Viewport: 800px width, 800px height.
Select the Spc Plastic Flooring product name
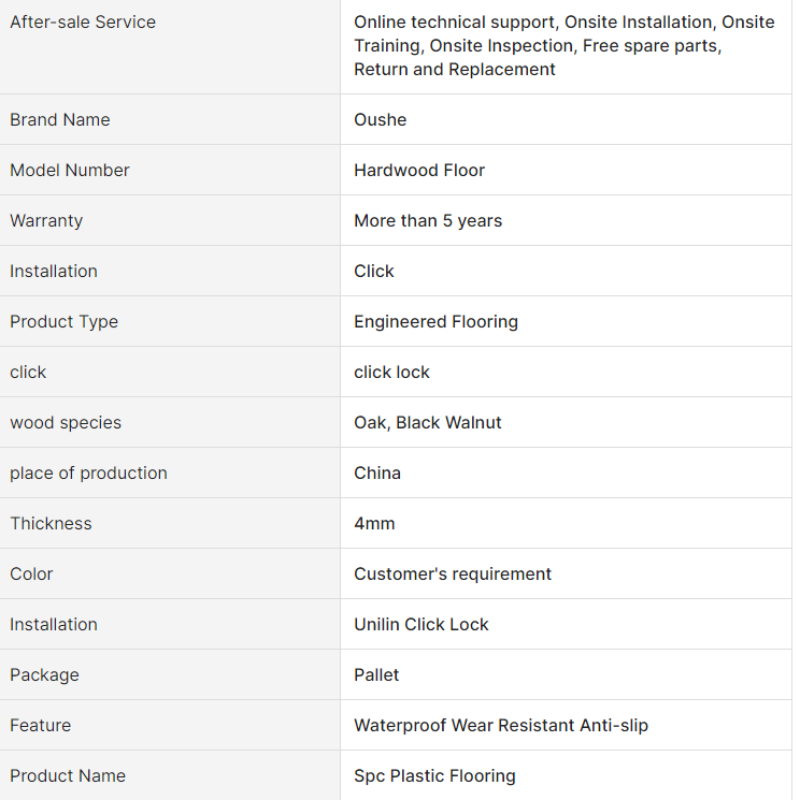coord(435,777)
